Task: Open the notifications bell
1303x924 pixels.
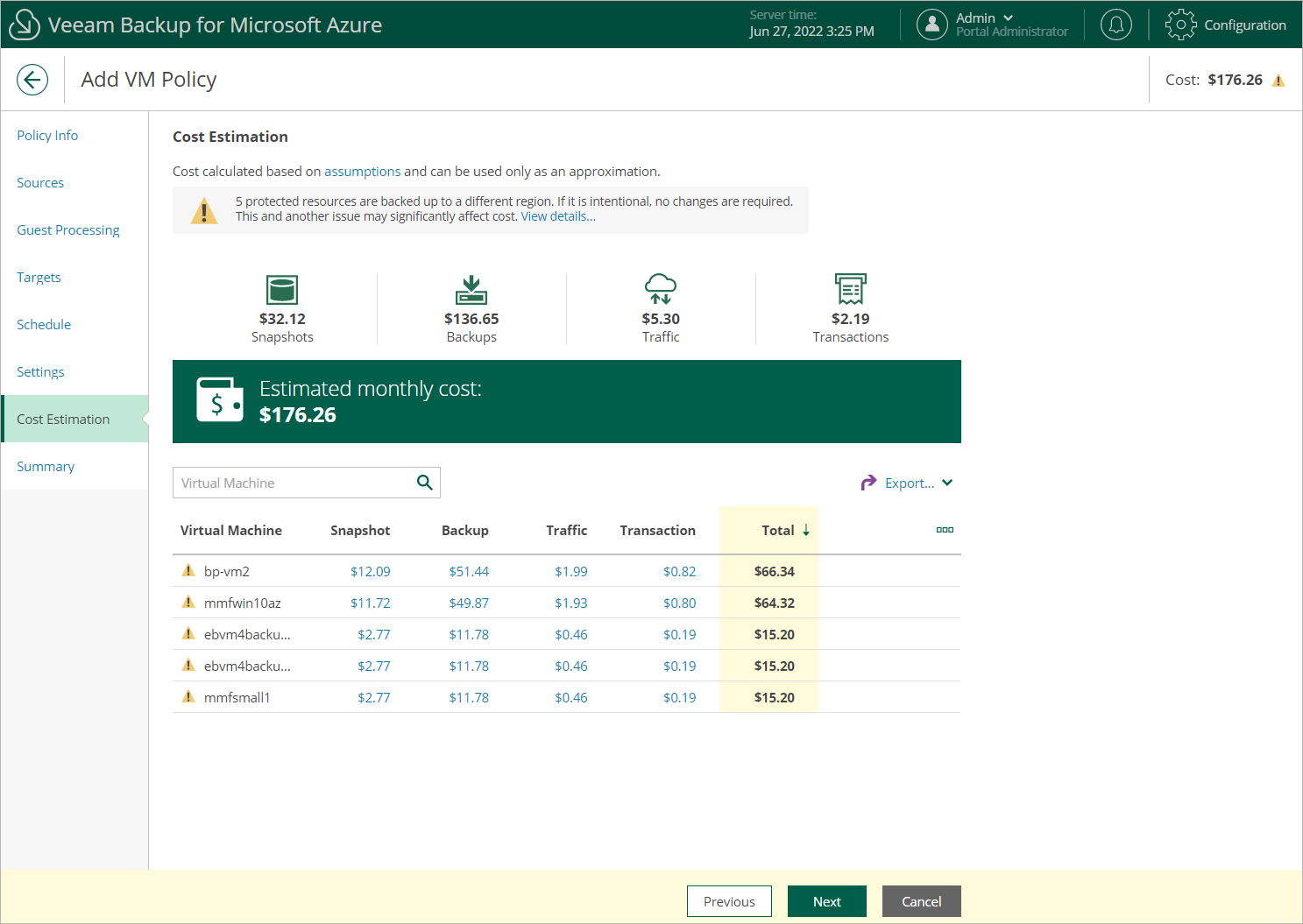Action: tap(1115, 25)
